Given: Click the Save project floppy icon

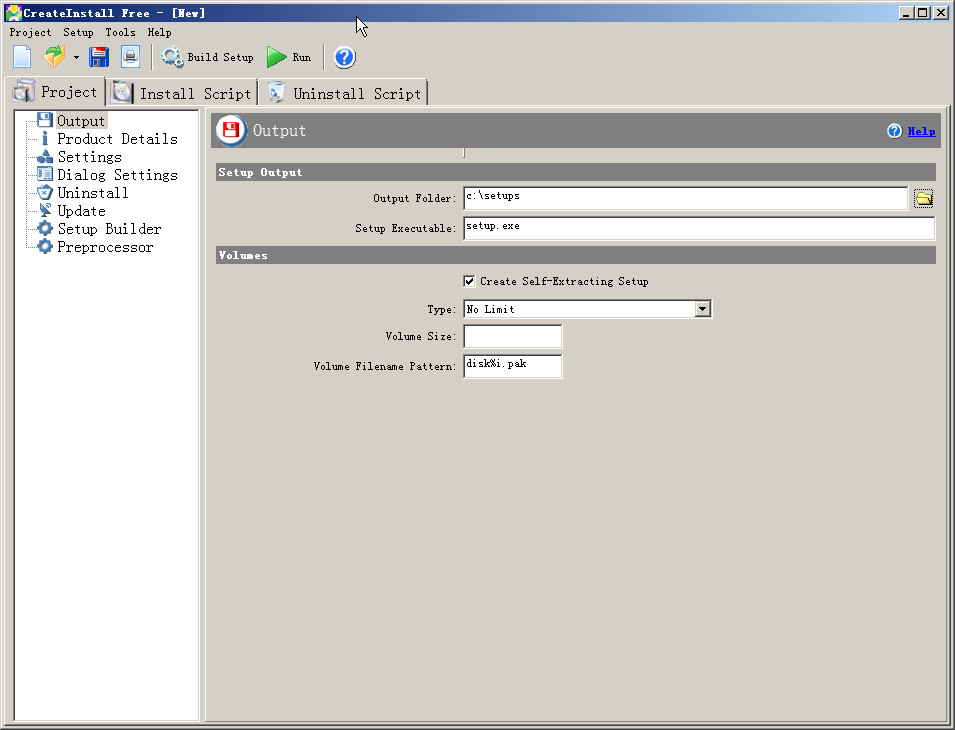Looking at the screenshot, I should [x=99, y=57].
